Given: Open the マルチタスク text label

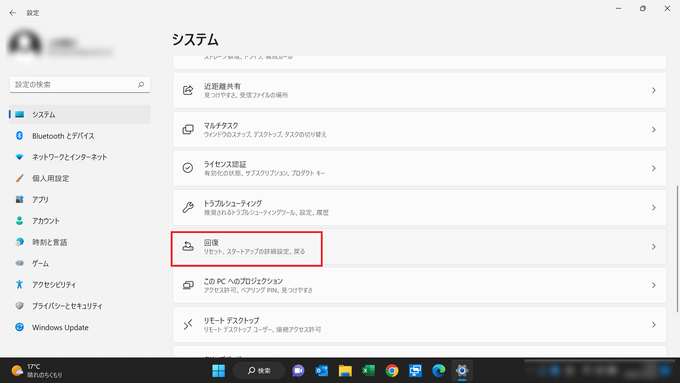Looking at the screenshot, I should [221, 125].
